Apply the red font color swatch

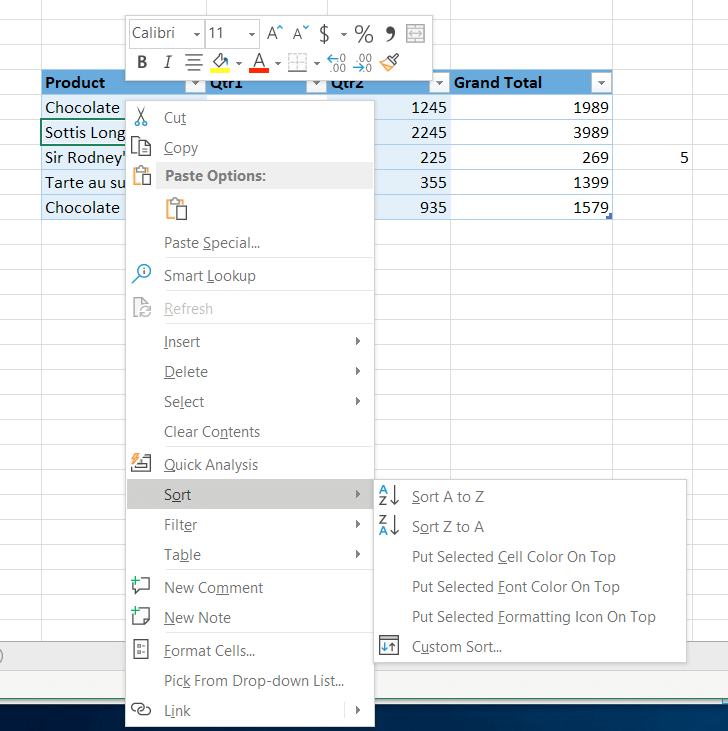coord(259,63)
